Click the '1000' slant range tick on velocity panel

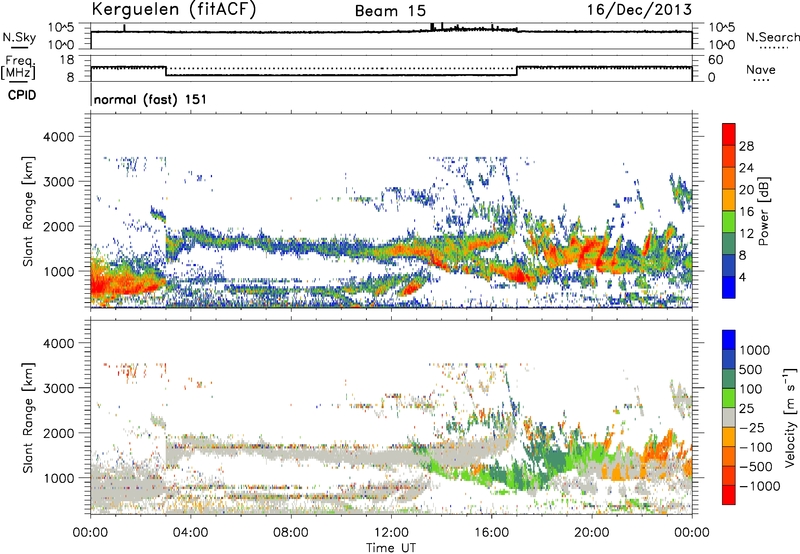click(x=59, y=478)
